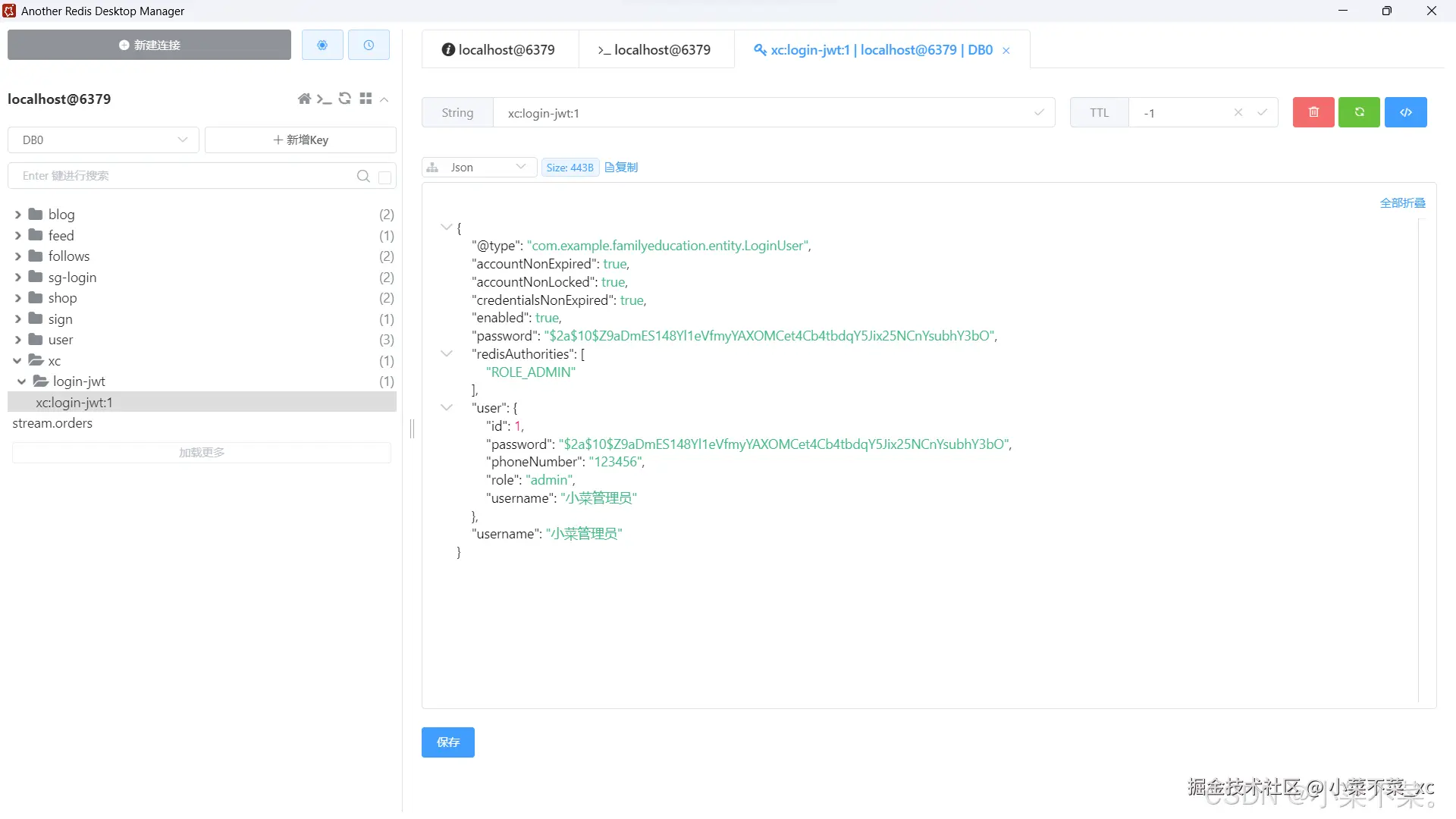Click the 保存 save button
The width and height of the screenshot is (1456, 819).
click(x=447, y=742)
